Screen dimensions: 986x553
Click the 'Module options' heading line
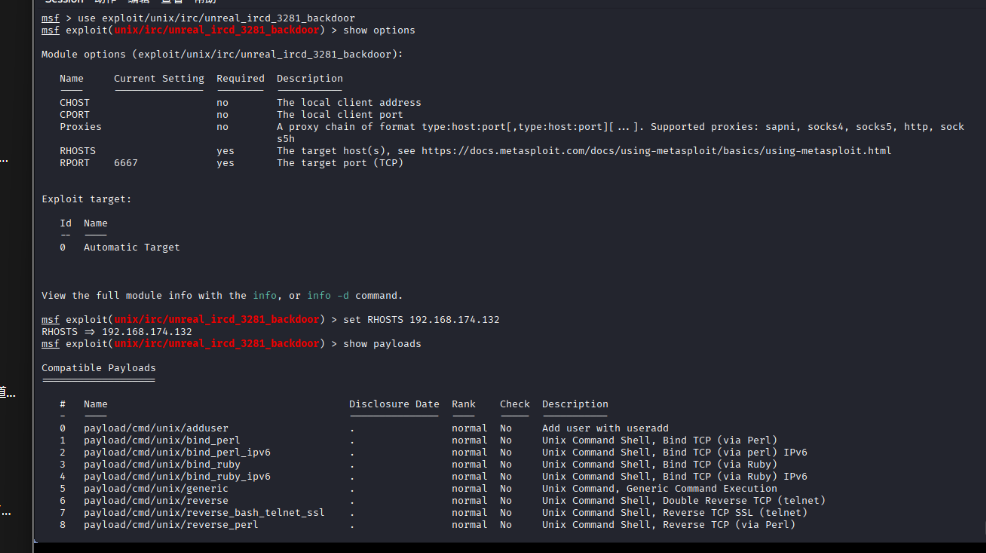[222, 55]
